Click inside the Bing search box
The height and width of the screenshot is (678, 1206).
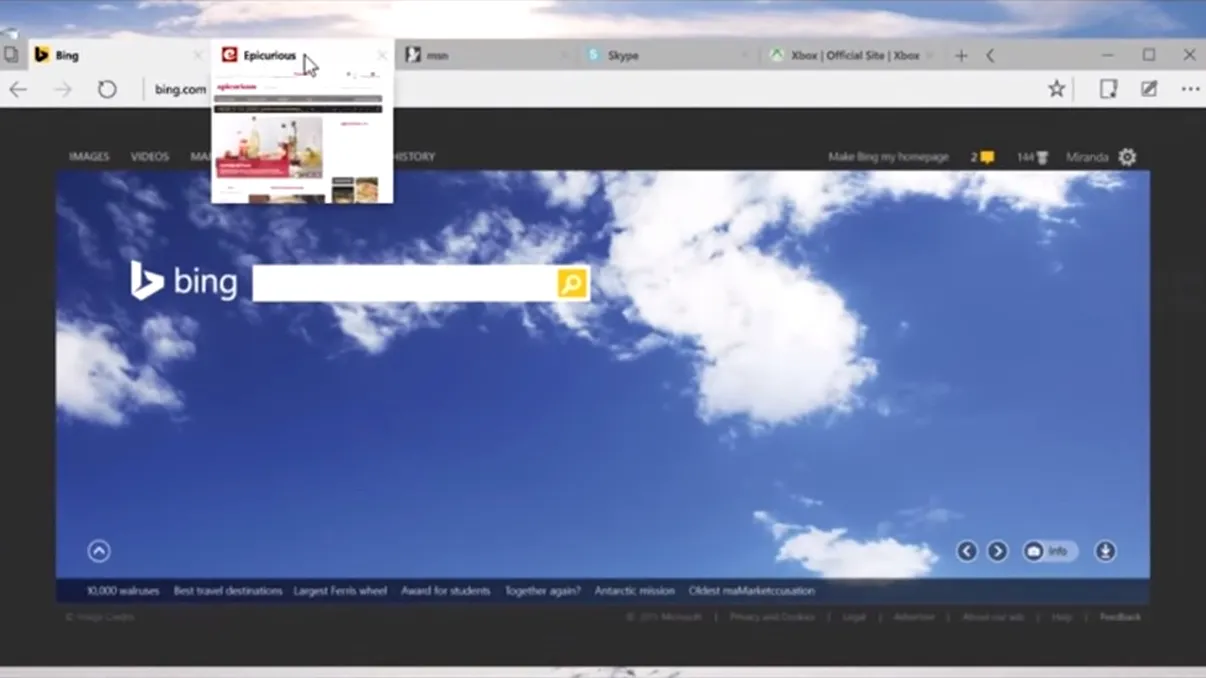tap(400, 283)
